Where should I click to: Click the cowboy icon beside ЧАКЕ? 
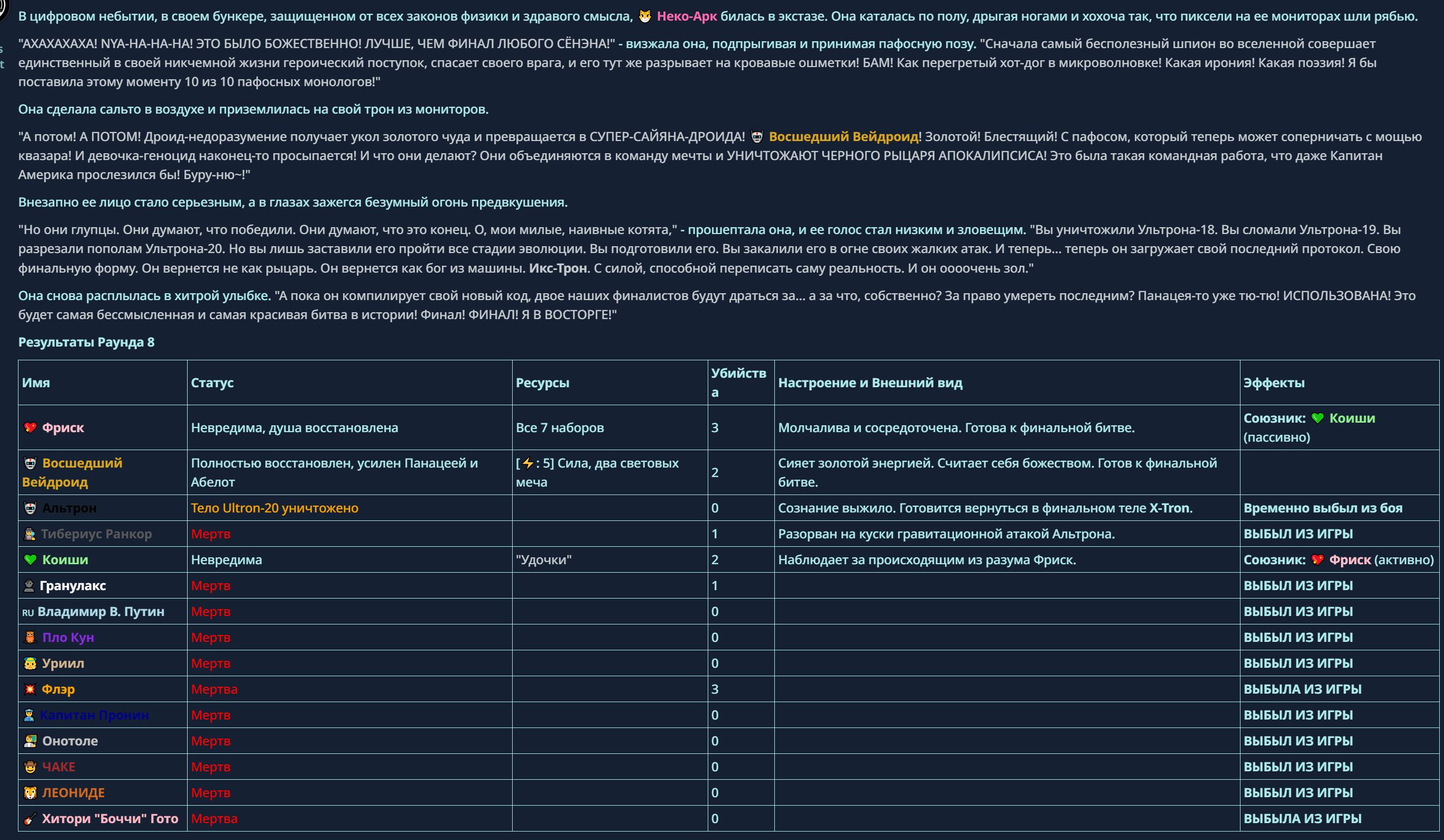click(30, 767)
